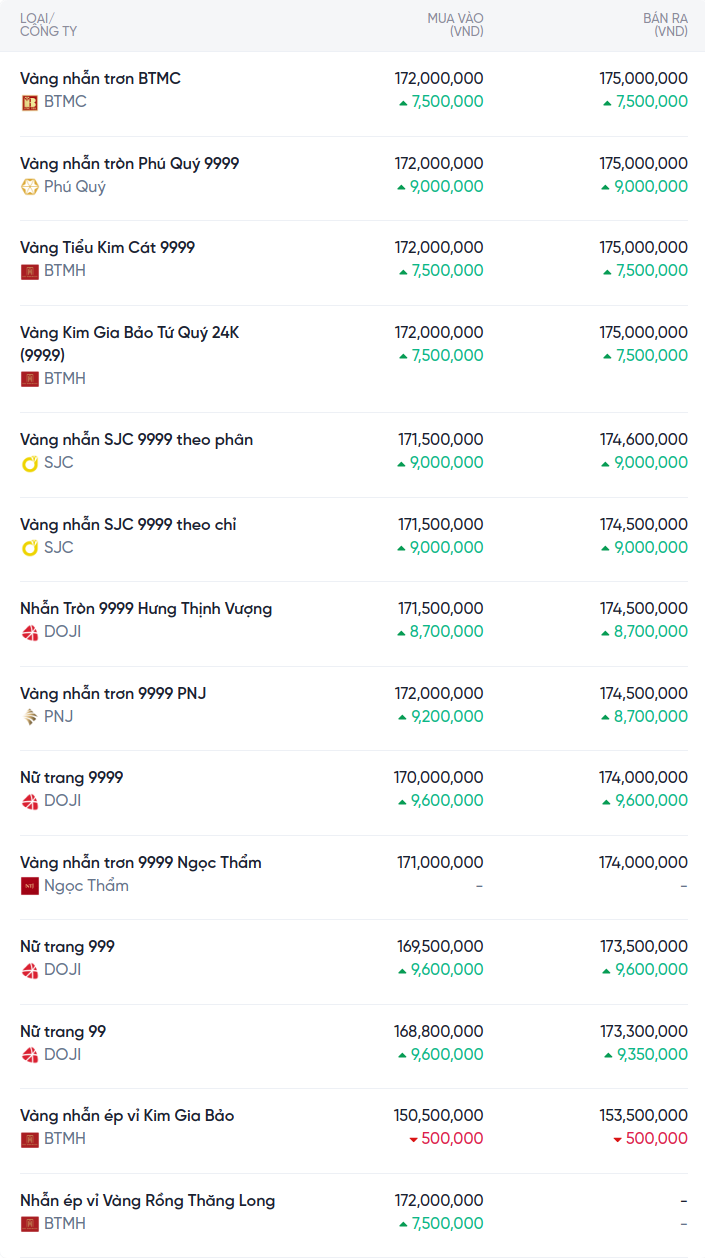Click red down arrow in Kim Gia Bảo buy price
The width and height of the screenshot is (705, 1258).
tap(413, 1140)
